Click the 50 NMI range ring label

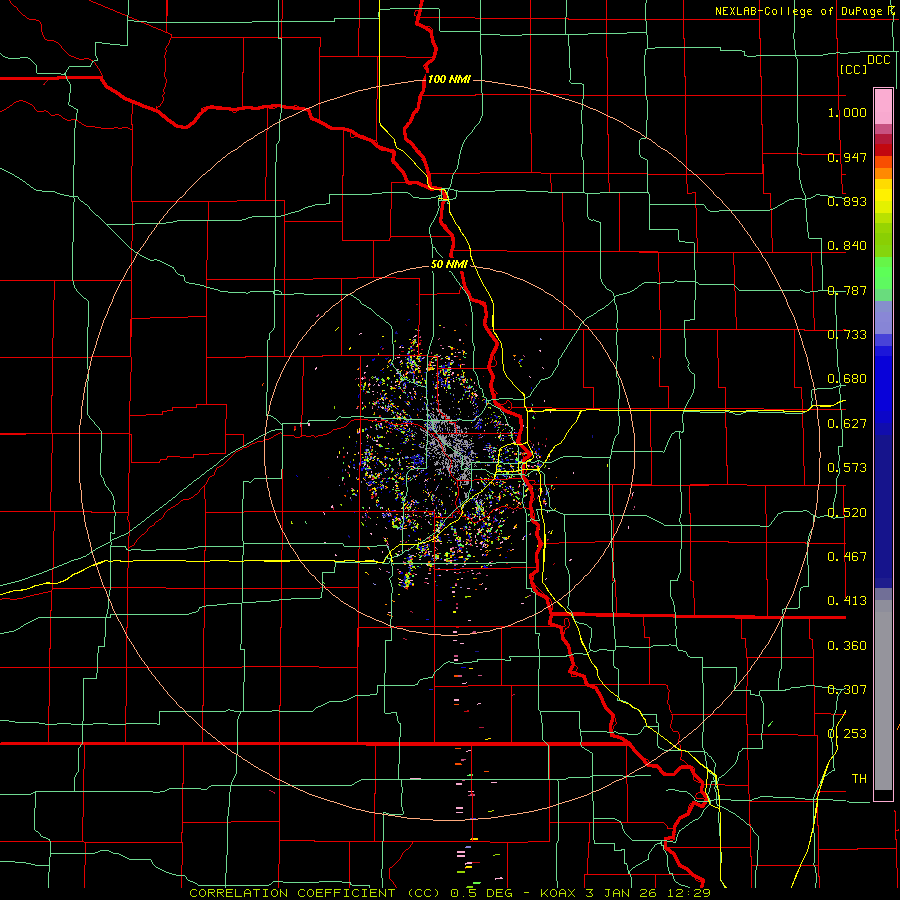(449, 265)
